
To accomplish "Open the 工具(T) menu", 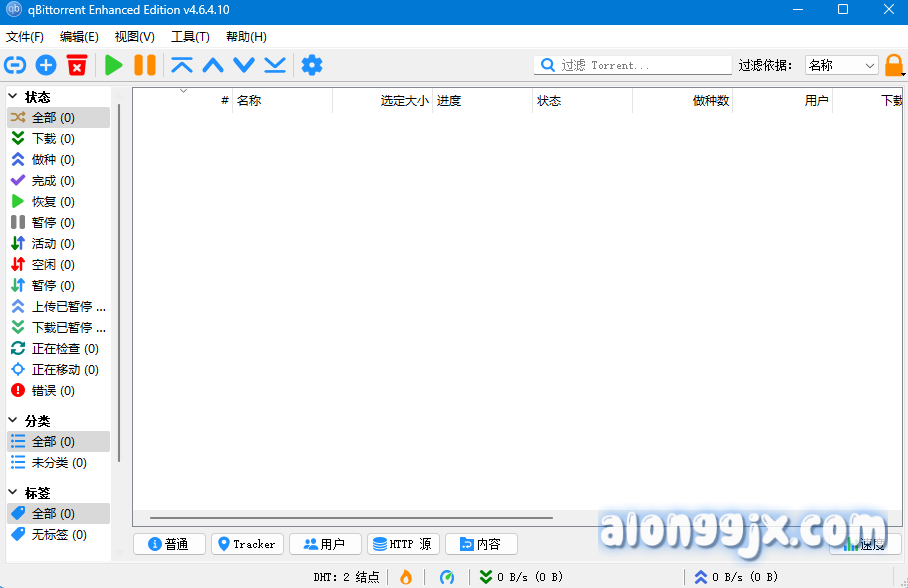I will [190, 37].
